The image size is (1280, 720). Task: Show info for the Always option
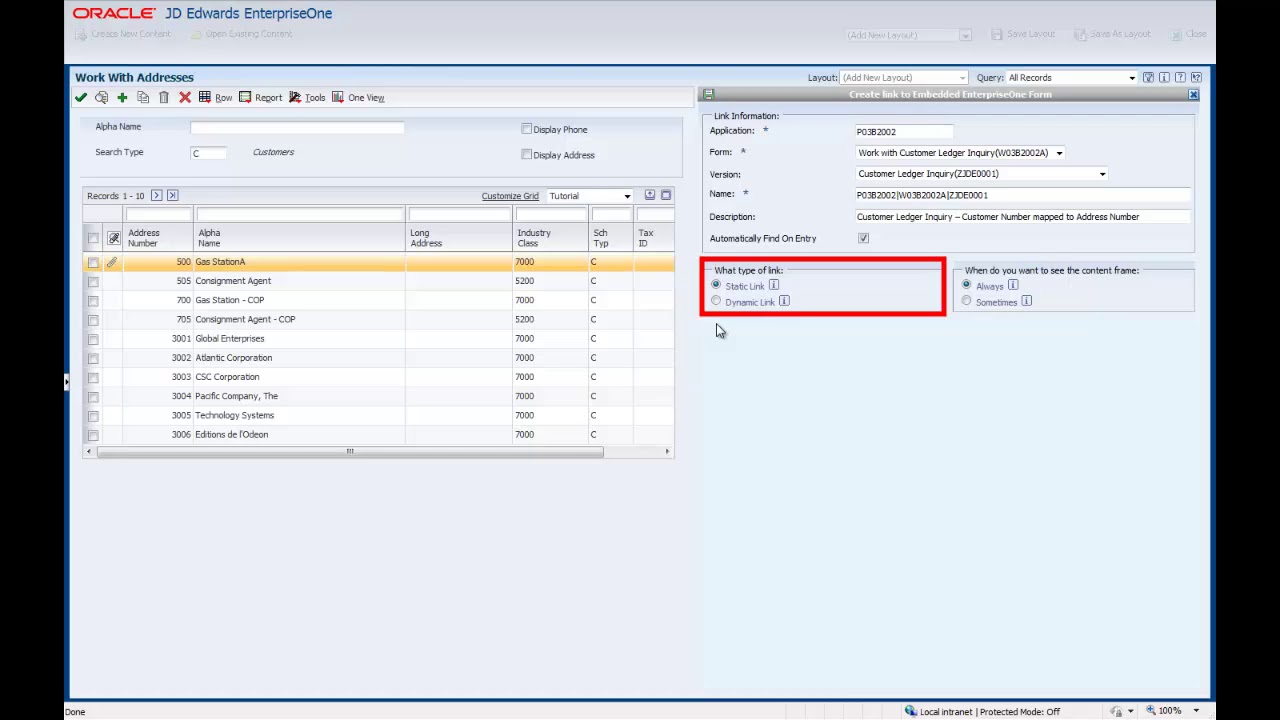[1013, 285]
